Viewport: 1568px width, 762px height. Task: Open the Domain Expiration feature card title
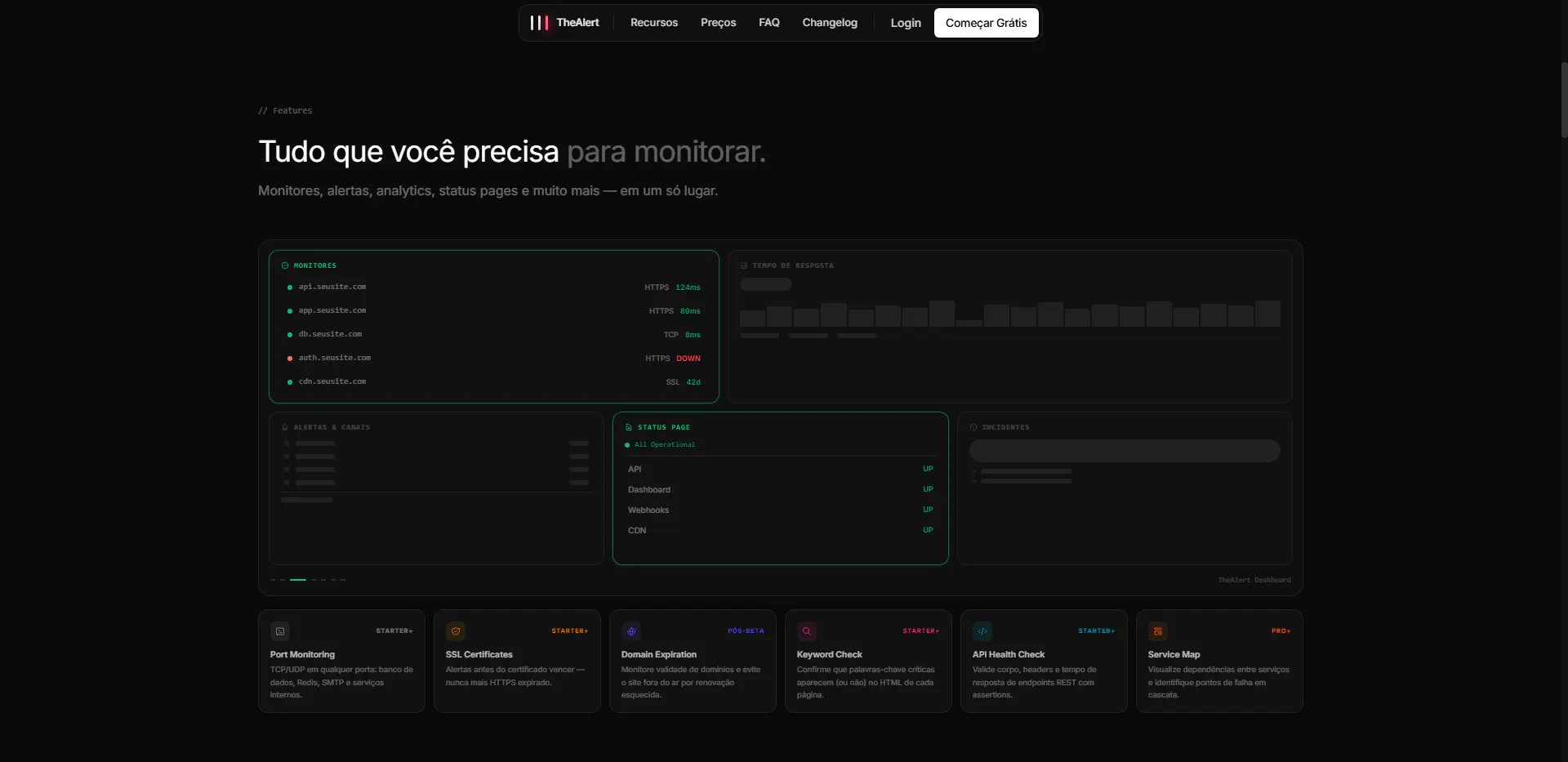(659, 655)
